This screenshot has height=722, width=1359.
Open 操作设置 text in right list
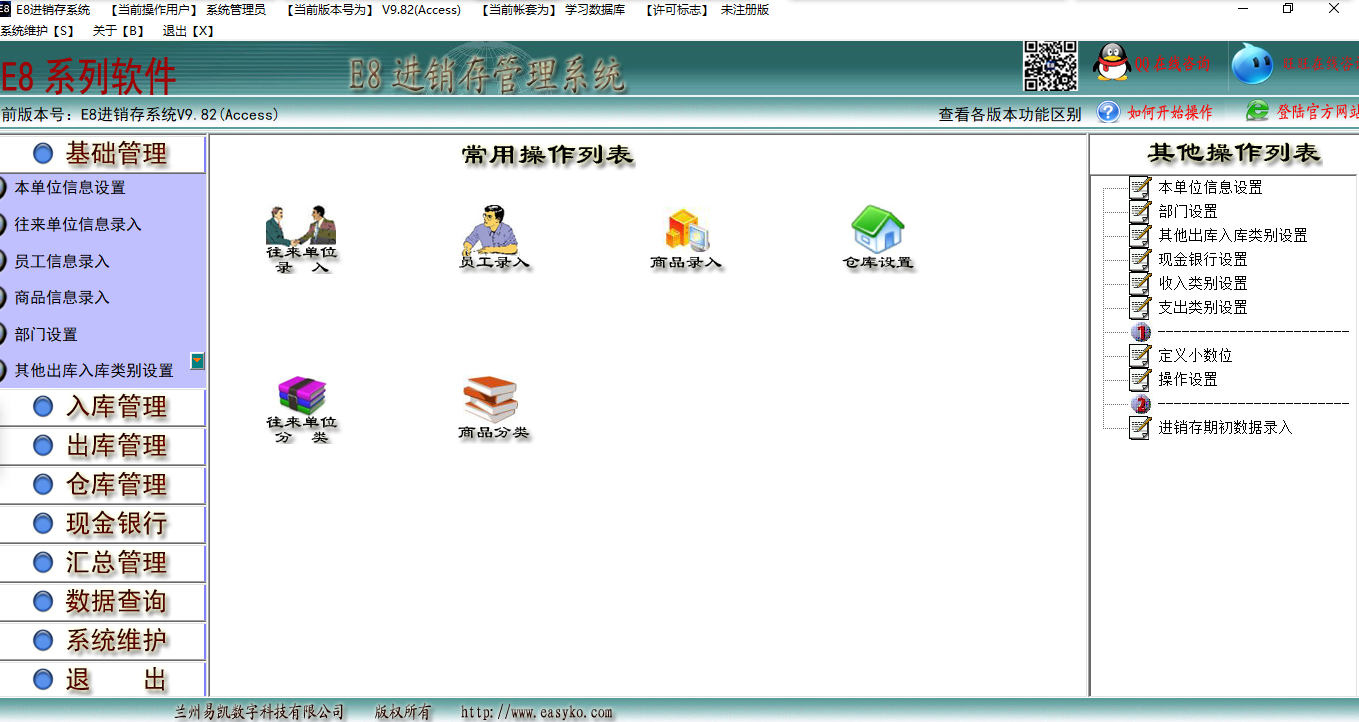(x=1188, y=379)
